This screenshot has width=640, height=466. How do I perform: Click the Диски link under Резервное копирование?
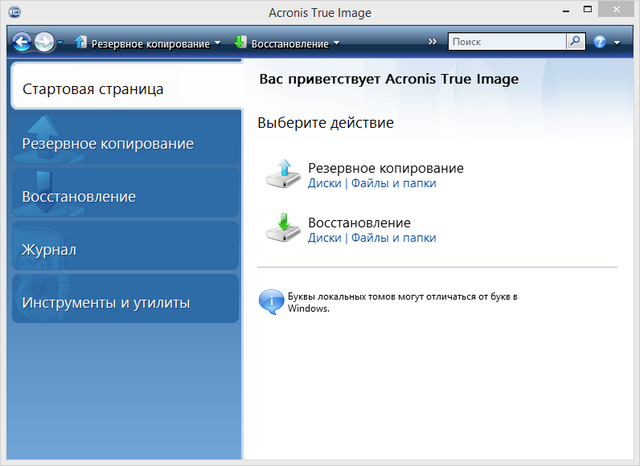coord(324,183)
